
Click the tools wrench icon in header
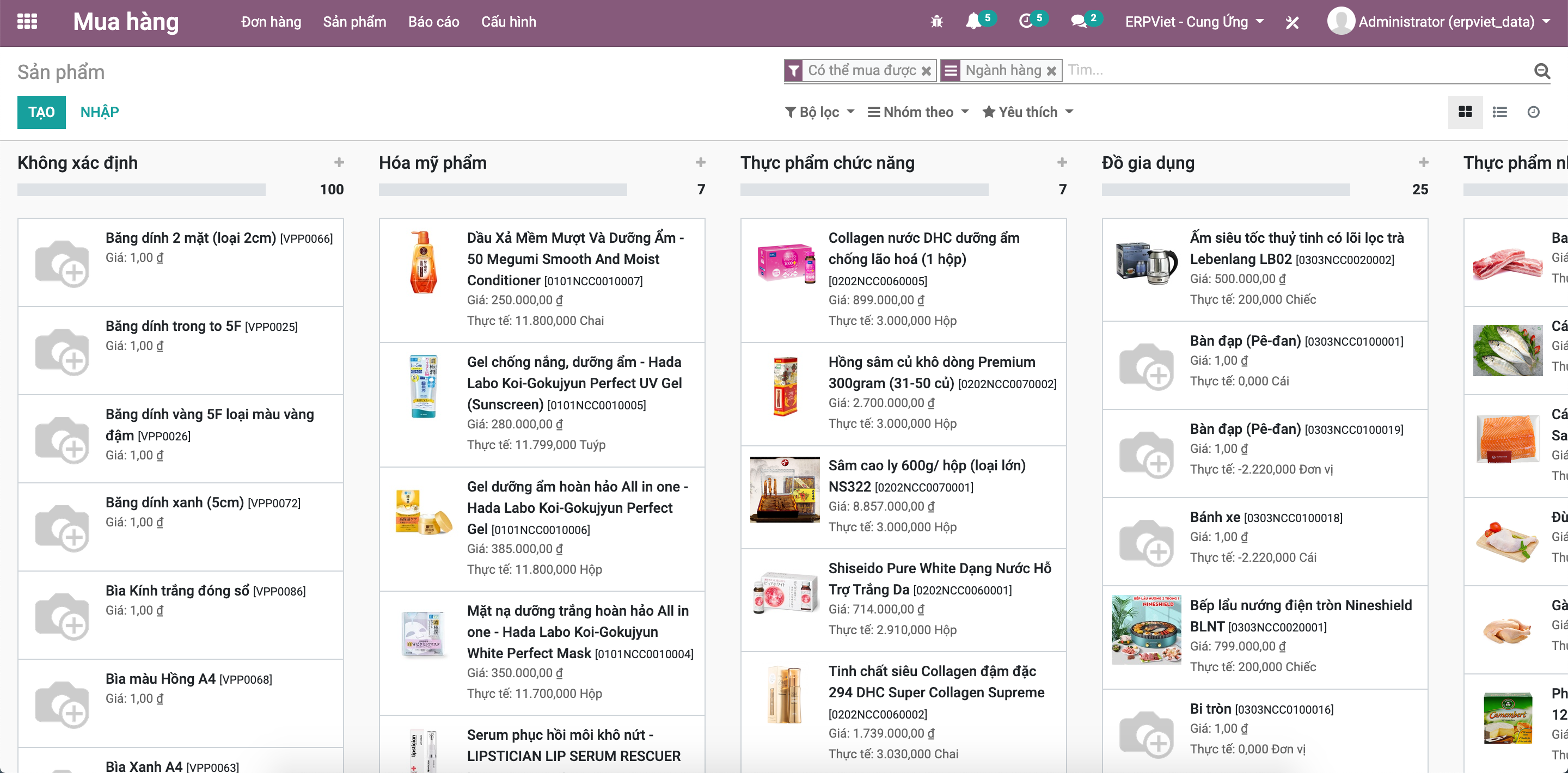click(1291, 22)
